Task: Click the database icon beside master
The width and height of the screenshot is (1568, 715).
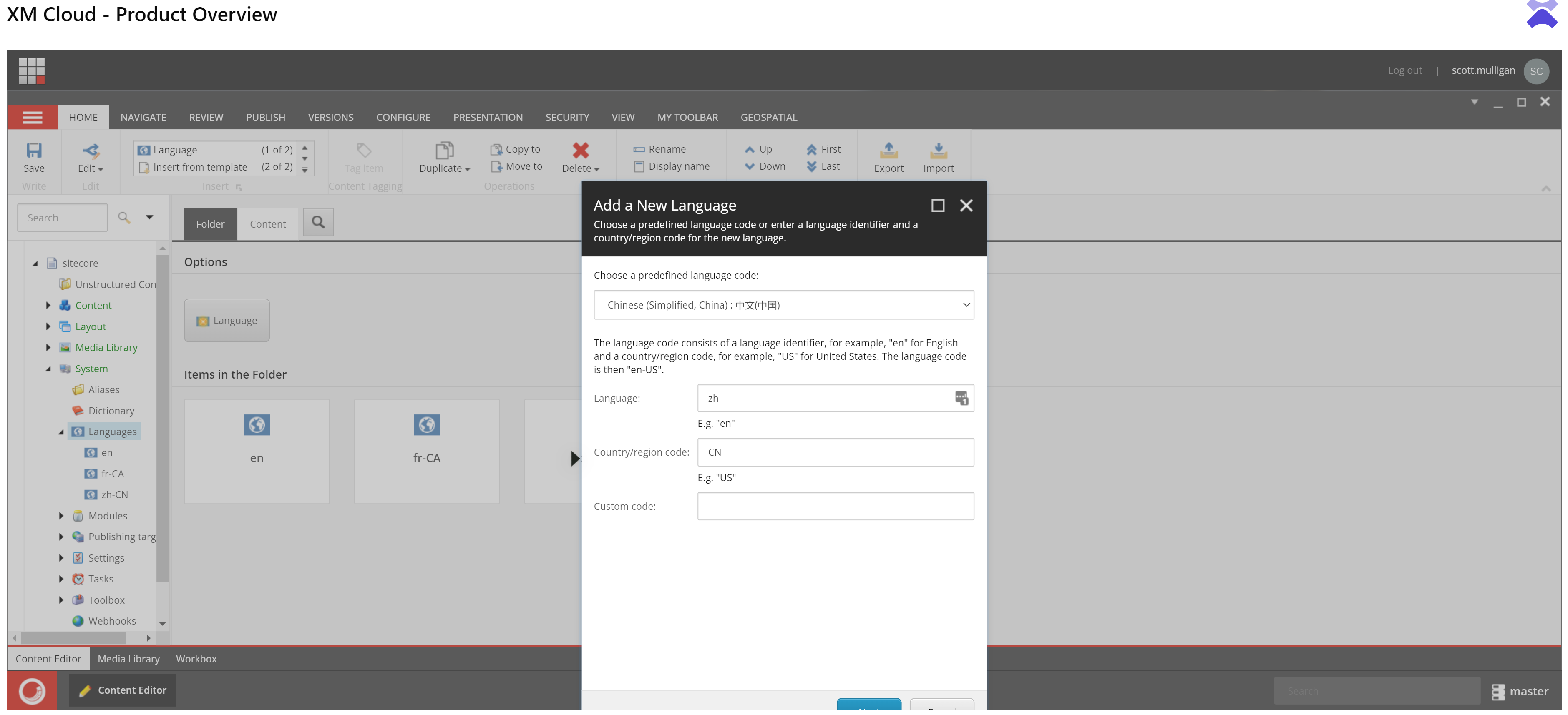Action: tap(1498, 692)
